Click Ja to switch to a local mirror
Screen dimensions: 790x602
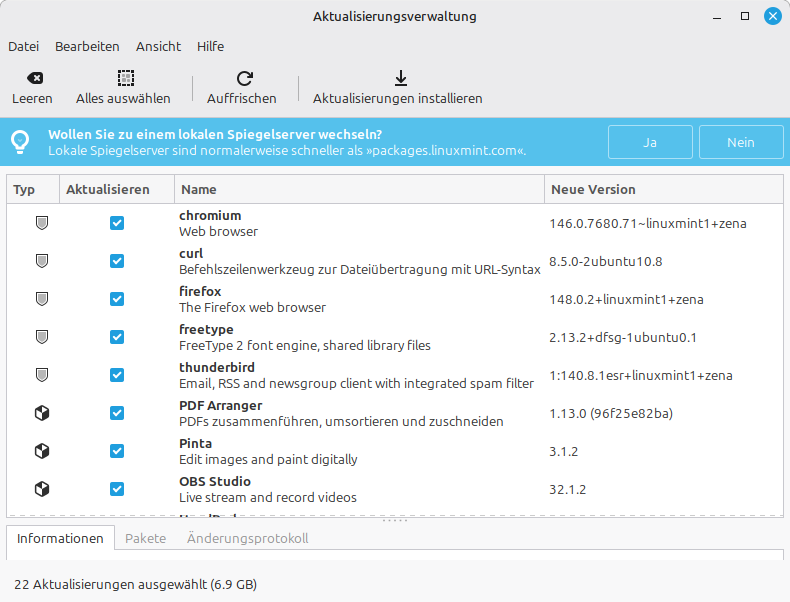click(x=650, y=142)
